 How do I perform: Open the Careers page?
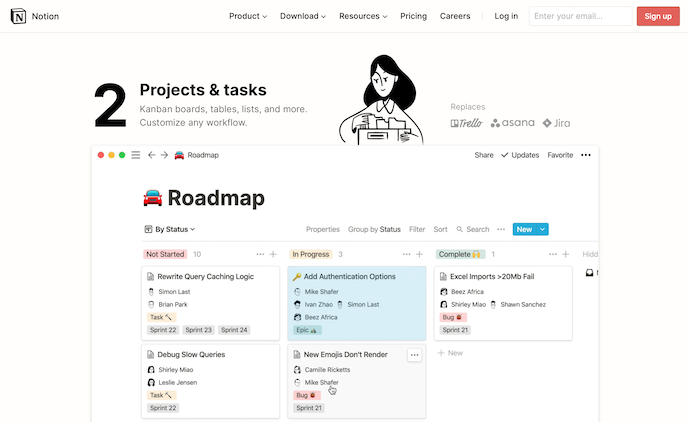[x=455, y=16]
